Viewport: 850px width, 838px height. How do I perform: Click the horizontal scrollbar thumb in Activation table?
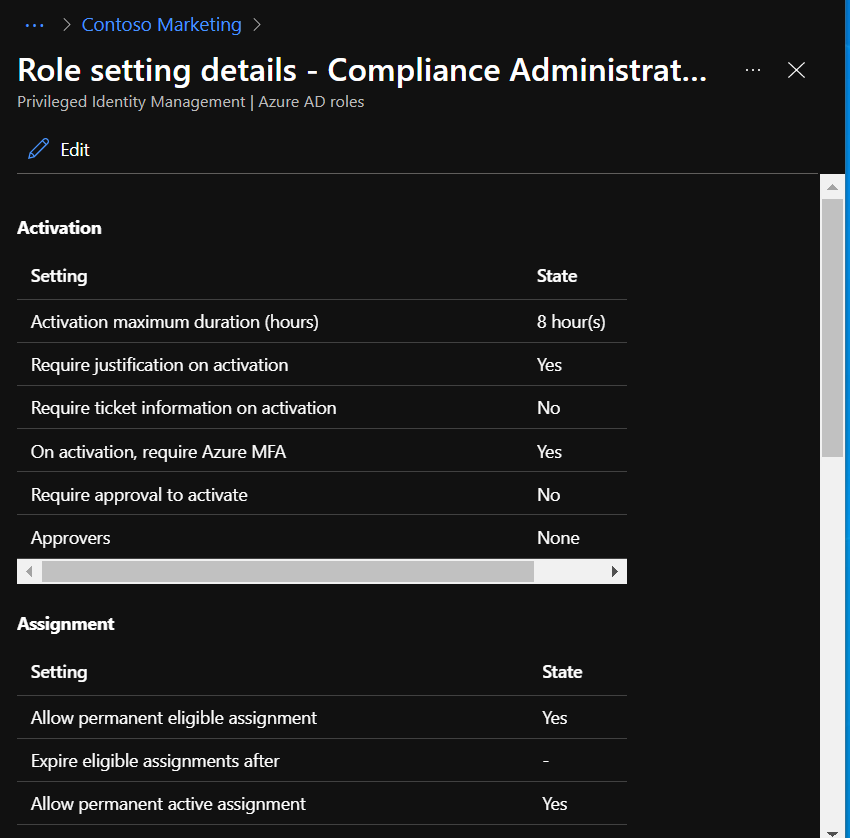point(288,571)
